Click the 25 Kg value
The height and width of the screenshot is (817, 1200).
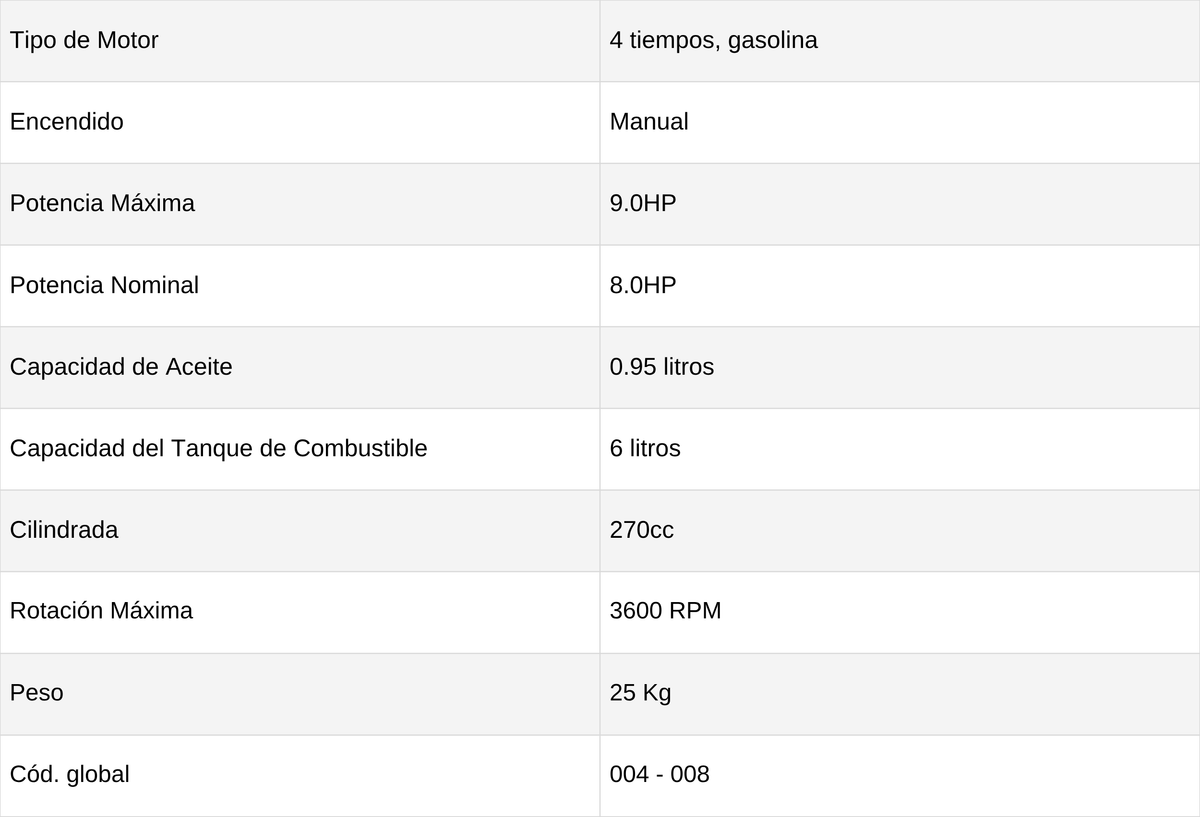point(640,692)
